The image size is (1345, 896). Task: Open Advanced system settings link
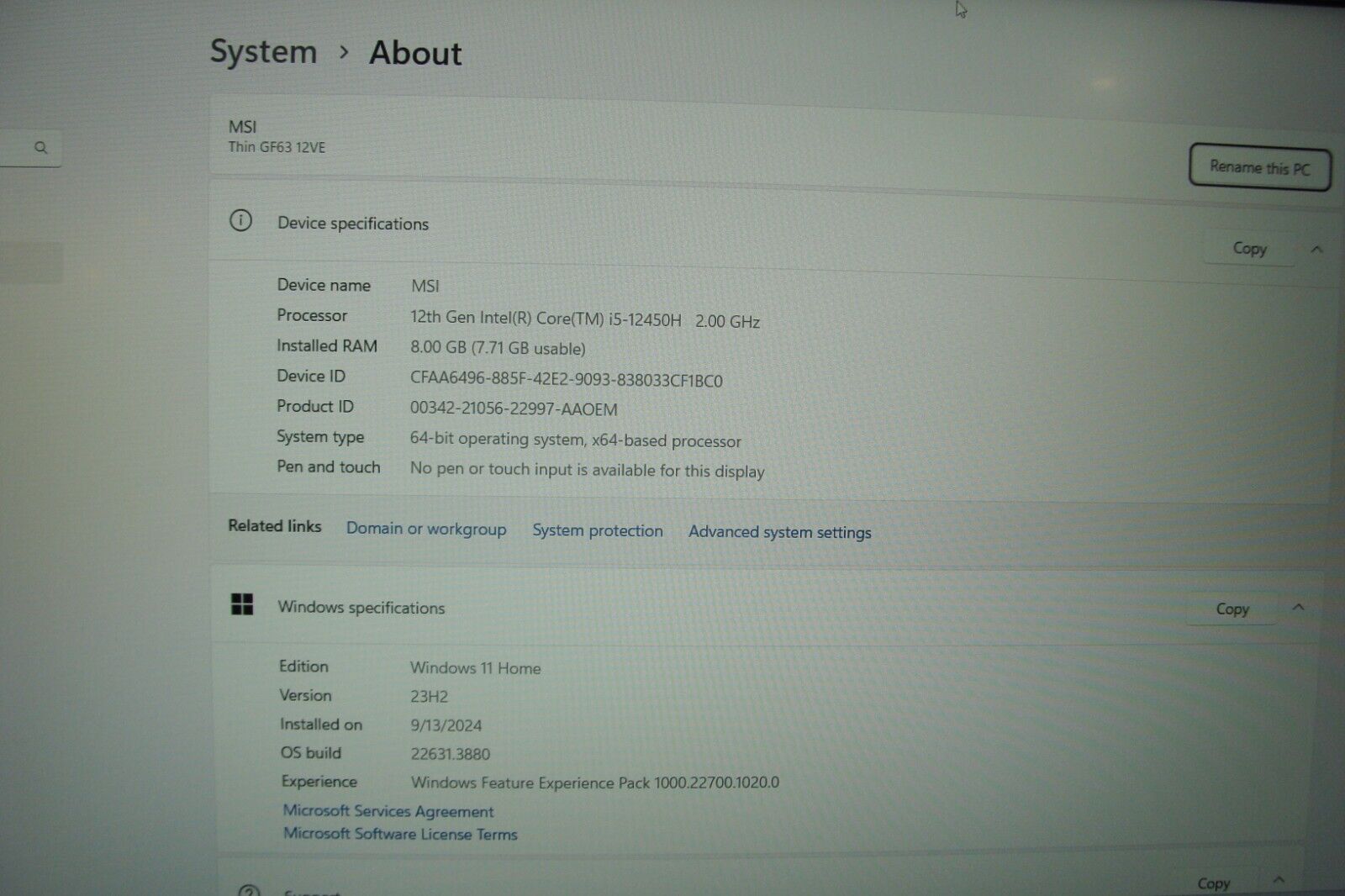[x=779, y=532]
